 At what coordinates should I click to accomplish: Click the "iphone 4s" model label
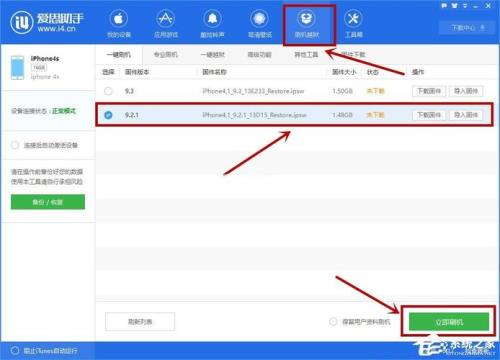[x=45, y=77]
